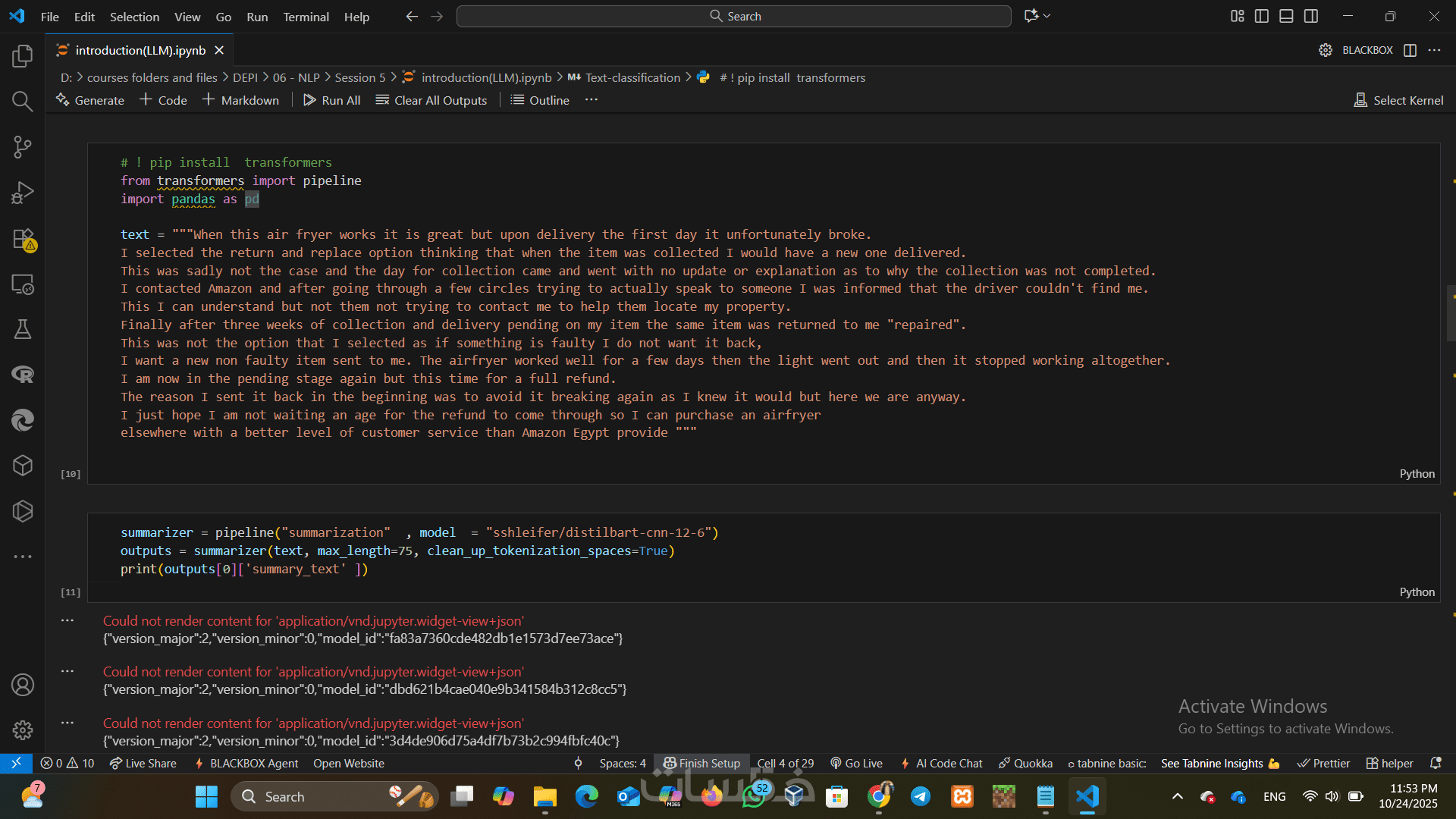Image resolution: width=1456 pixels, height=819 pixels.
Task: Expand the first widget output's ellipsis menu
Action: pyautogui.click(x=67, y=620)
